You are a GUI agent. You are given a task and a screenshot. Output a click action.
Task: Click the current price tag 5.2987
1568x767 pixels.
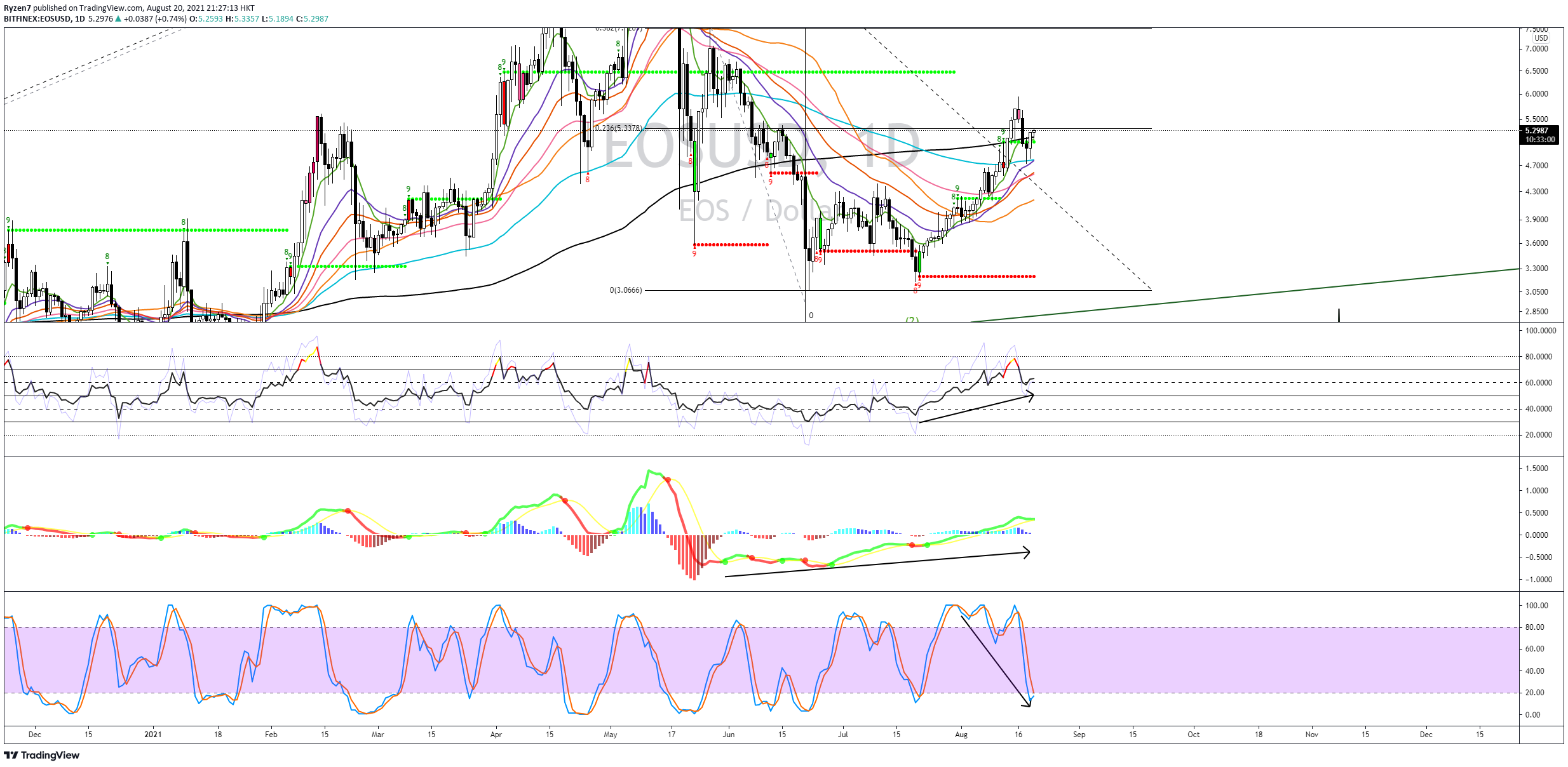tap(1538, 131)
